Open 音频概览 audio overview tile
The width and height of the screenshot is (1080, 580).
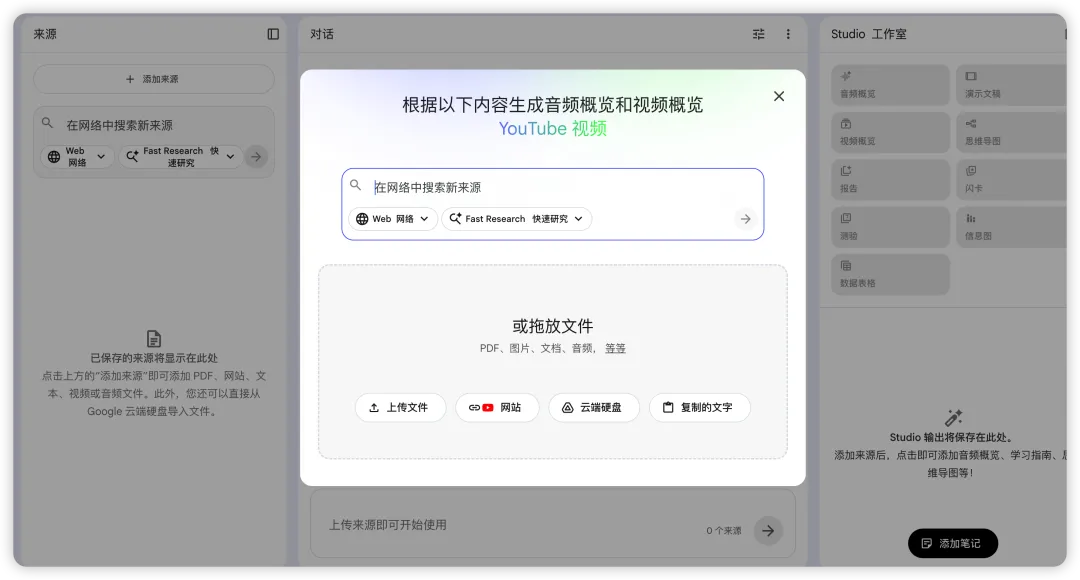click(x=890, y=85)
